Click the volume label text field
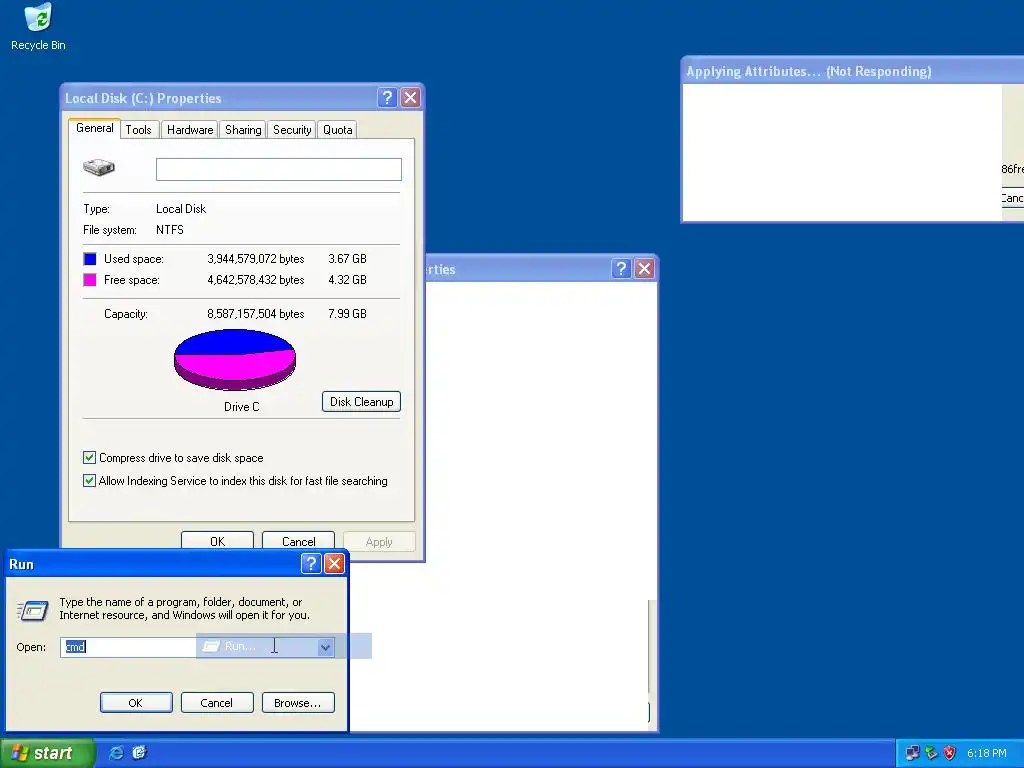The width and height of the screenshot is (1024, 768). pos(279,169)
